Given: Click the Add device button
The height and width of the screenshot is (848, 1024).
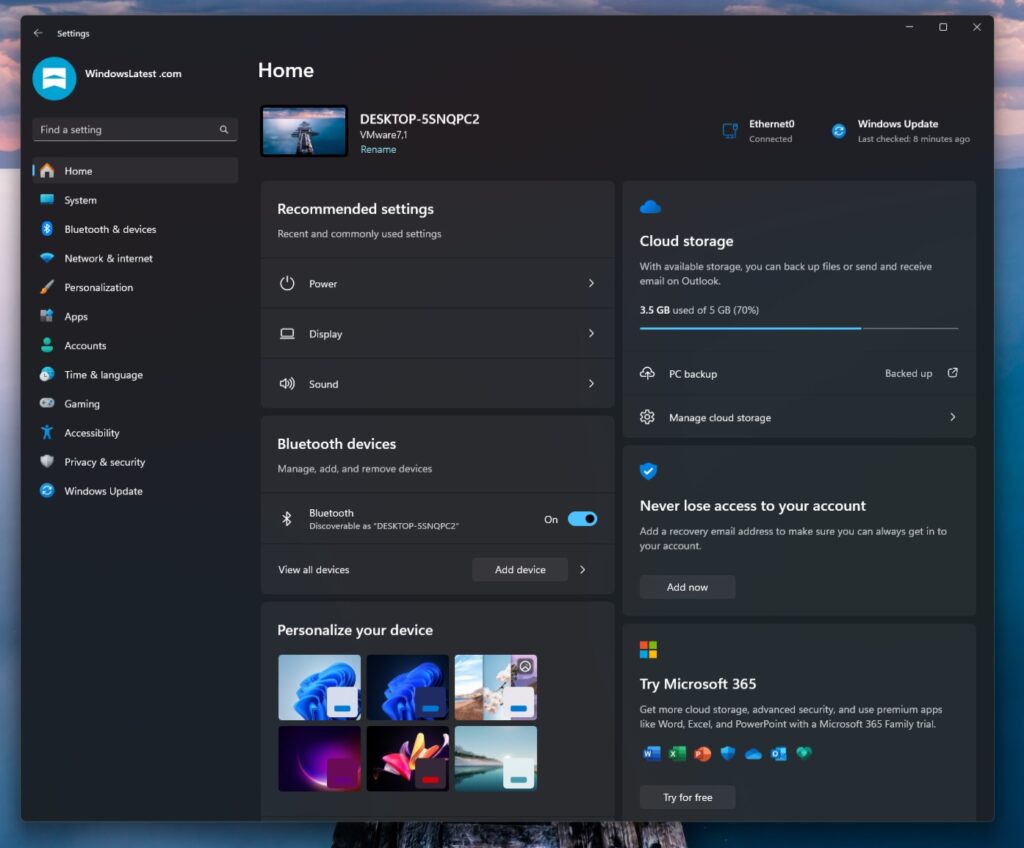Looking at the screenshot, I should coord(519,569).
